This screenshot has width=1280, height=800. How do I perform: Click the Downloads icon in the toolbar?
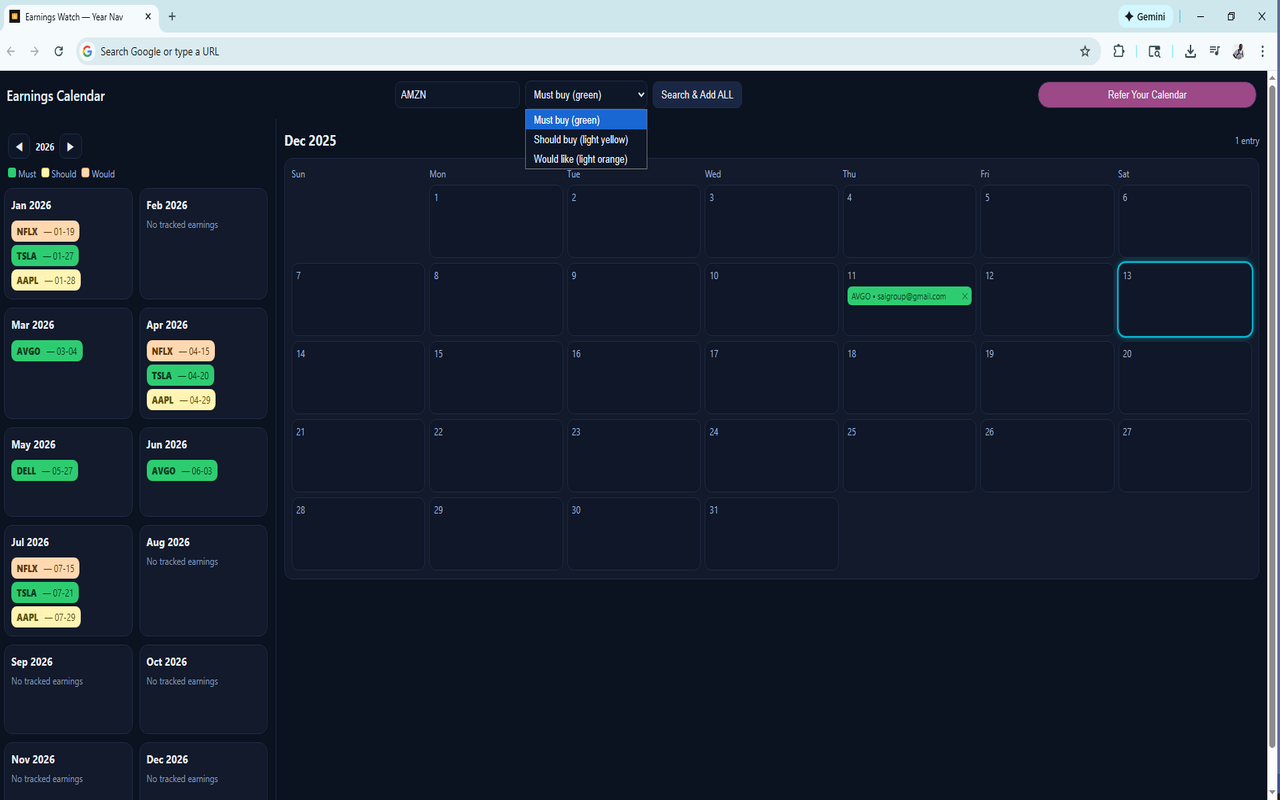point(1190,51)
